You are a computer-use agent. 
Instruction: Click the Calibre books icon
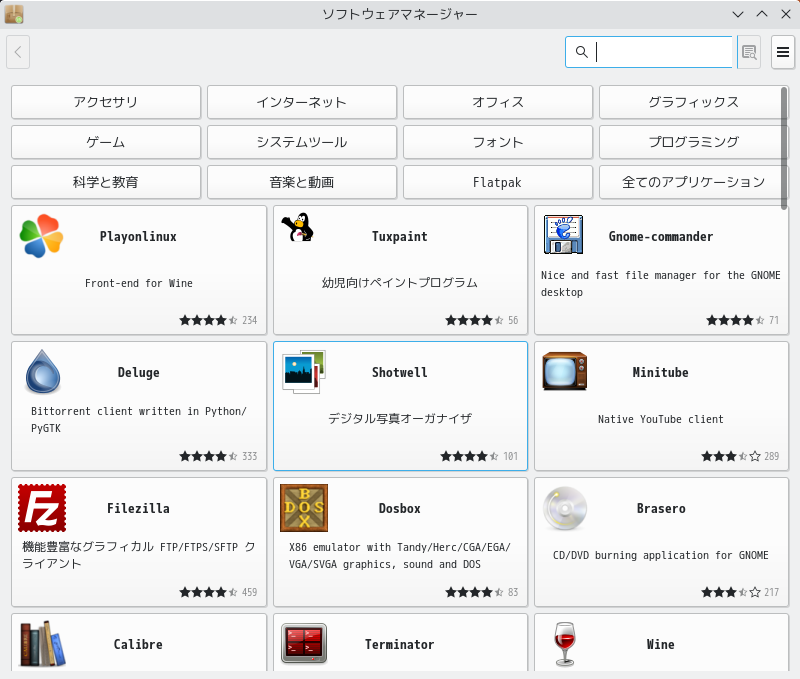click(x=43, y=644)
